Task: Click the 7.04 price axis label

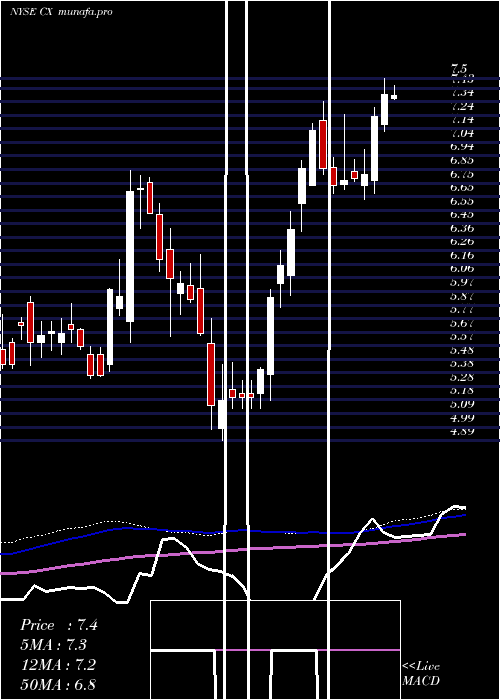Action: (x=462, y=133)
